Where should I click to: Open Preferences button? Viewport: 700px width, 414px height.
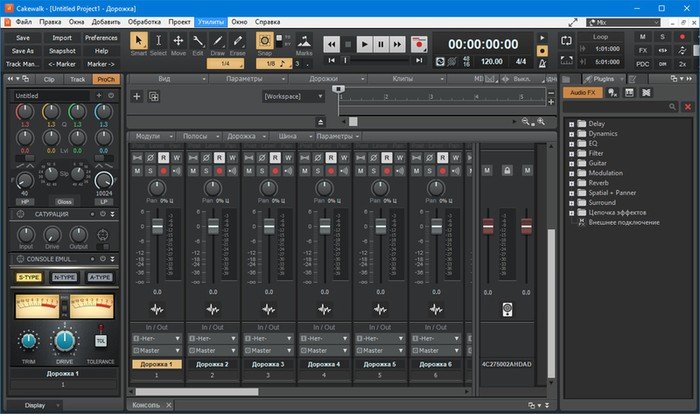[x=101, y=38]
